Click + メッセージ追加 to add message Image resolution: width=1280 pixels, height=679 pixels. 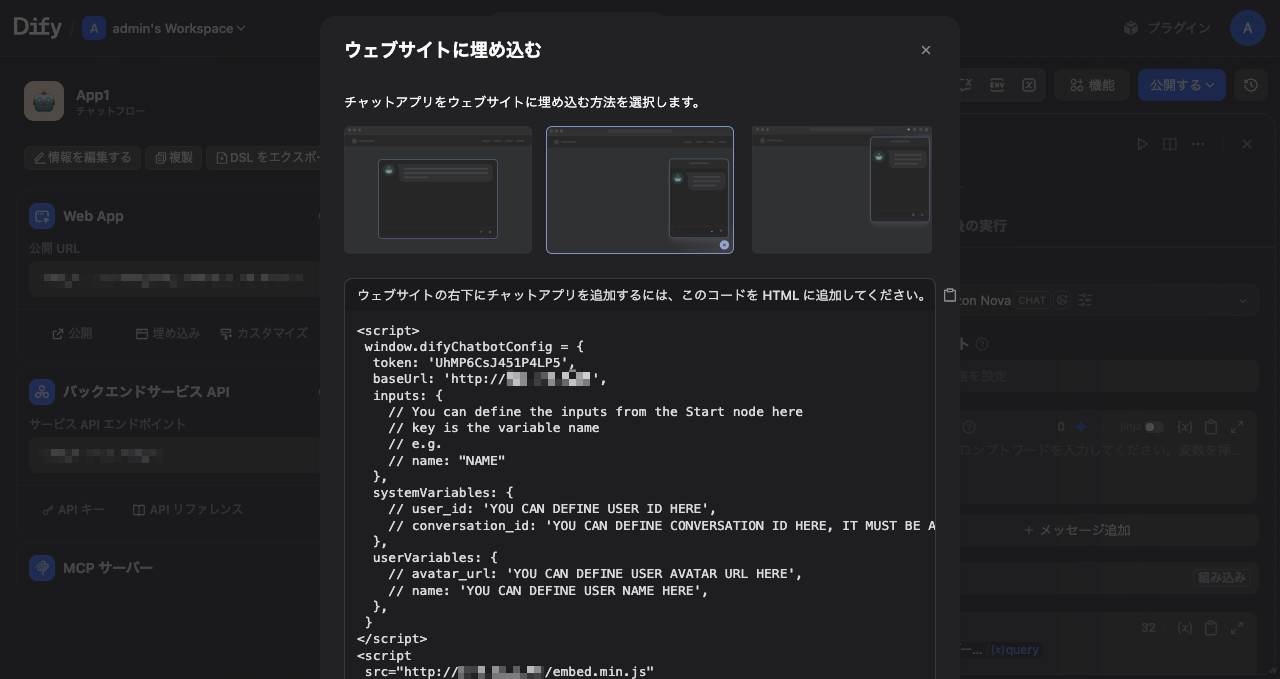tap(1077, 530)
